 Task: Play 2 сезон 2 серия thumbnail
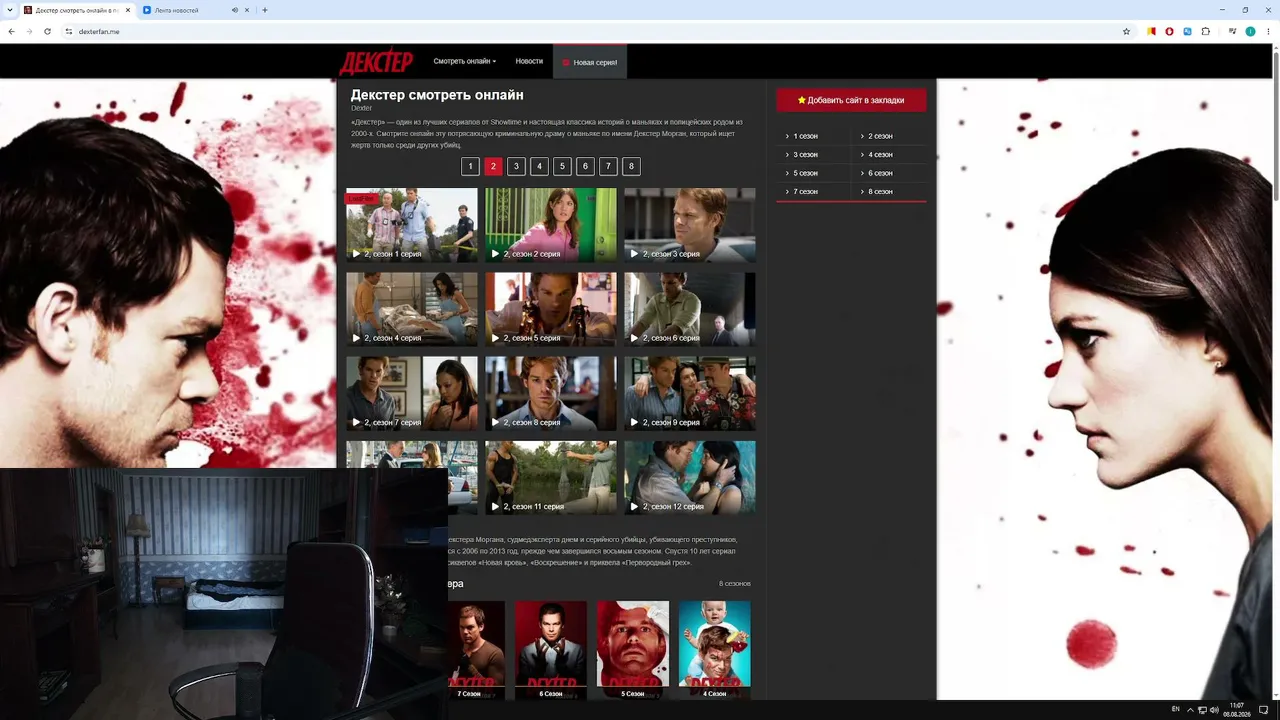[551, 225]
